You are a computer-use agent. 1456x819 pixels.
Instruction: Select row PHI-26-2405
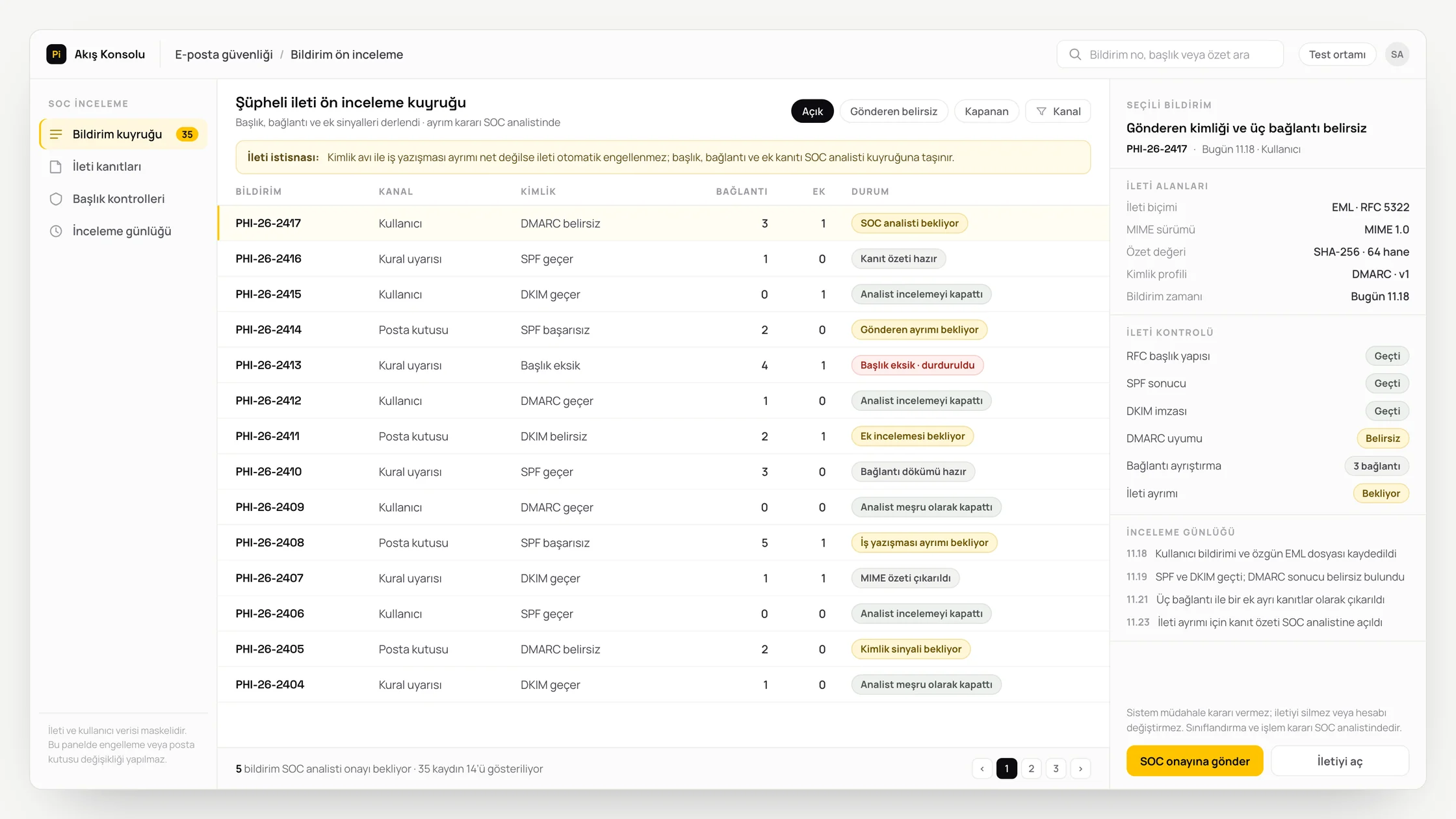point(664,649)
